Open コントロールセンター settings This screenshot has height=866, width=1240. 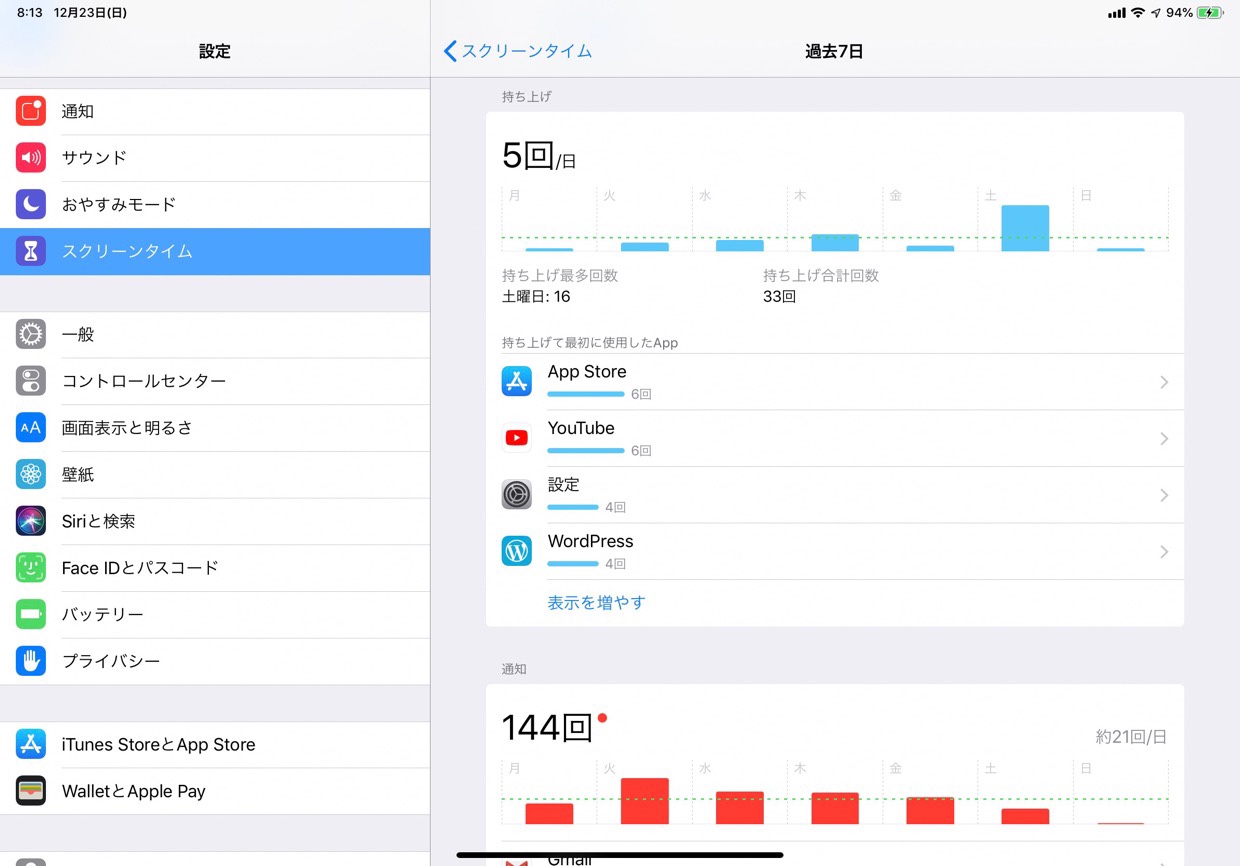point(215,381)
